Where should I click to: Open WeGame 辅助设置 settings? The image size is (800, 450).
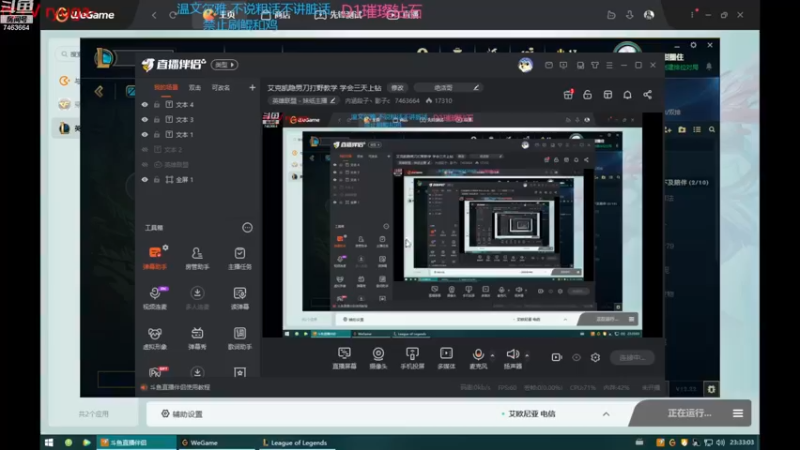(x=182, y=414)
